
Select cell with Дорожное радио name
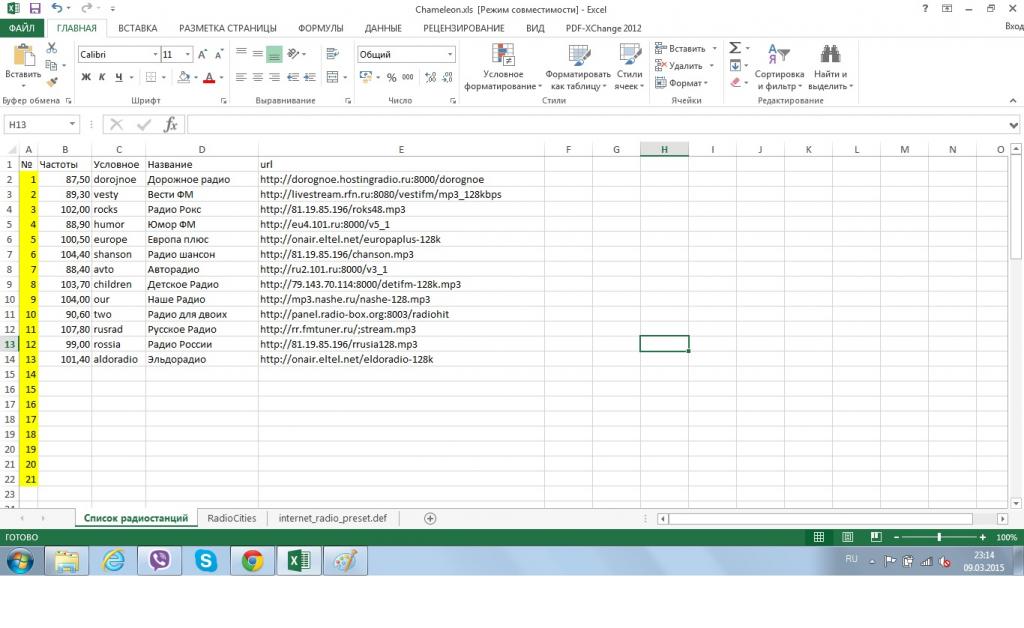pyautogui.click(x=201, y=179)
